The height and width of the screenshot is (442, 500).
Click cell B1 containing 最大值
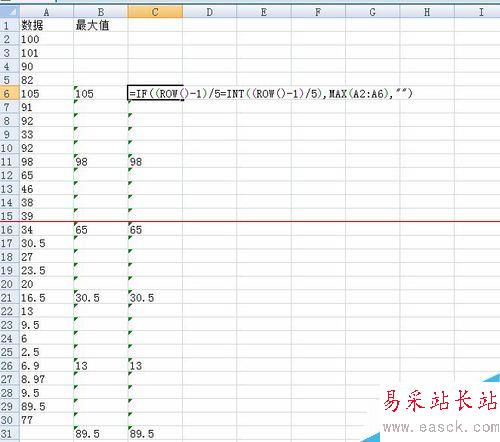pos(101,25)
